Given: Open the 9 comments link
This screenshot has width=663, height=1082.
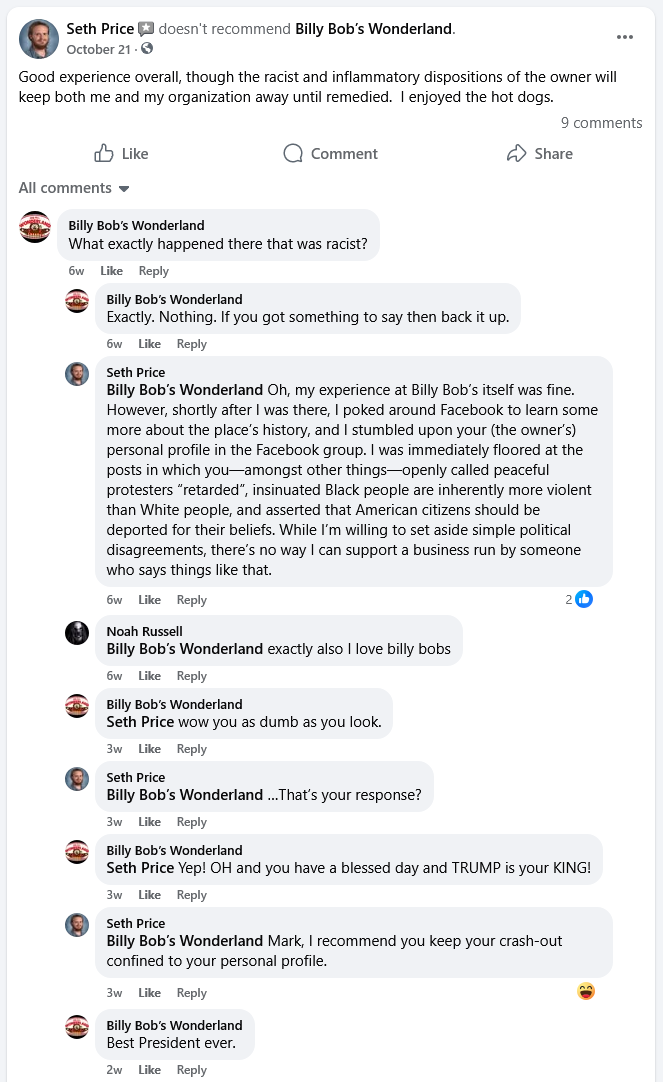Looking at the screenshot, I should [601, 123].
